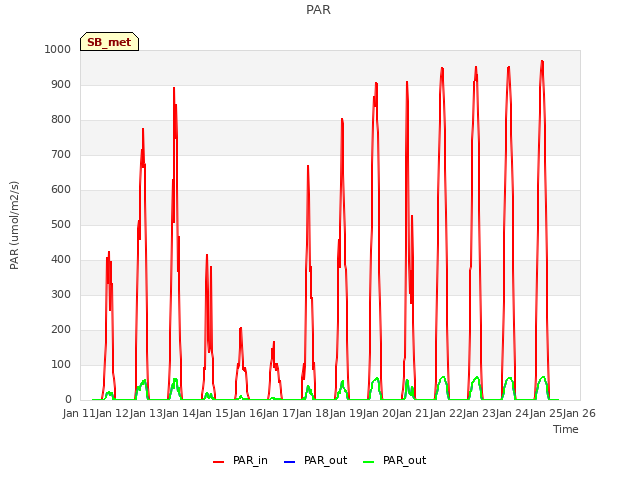The height and width of the screenshot is (480, 640).
Task: Click y-axis tick label 100
Action: pos(61,364)
